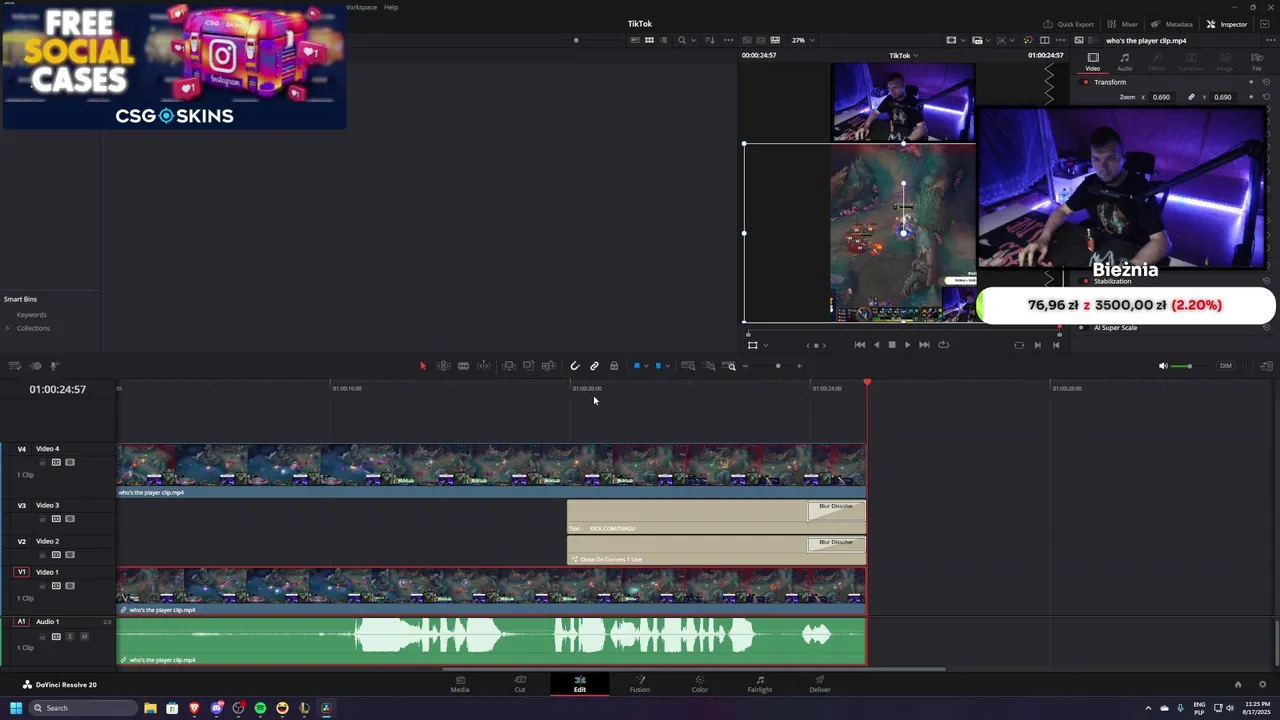Lock the Video 4 track

click(x=43, y=462)
